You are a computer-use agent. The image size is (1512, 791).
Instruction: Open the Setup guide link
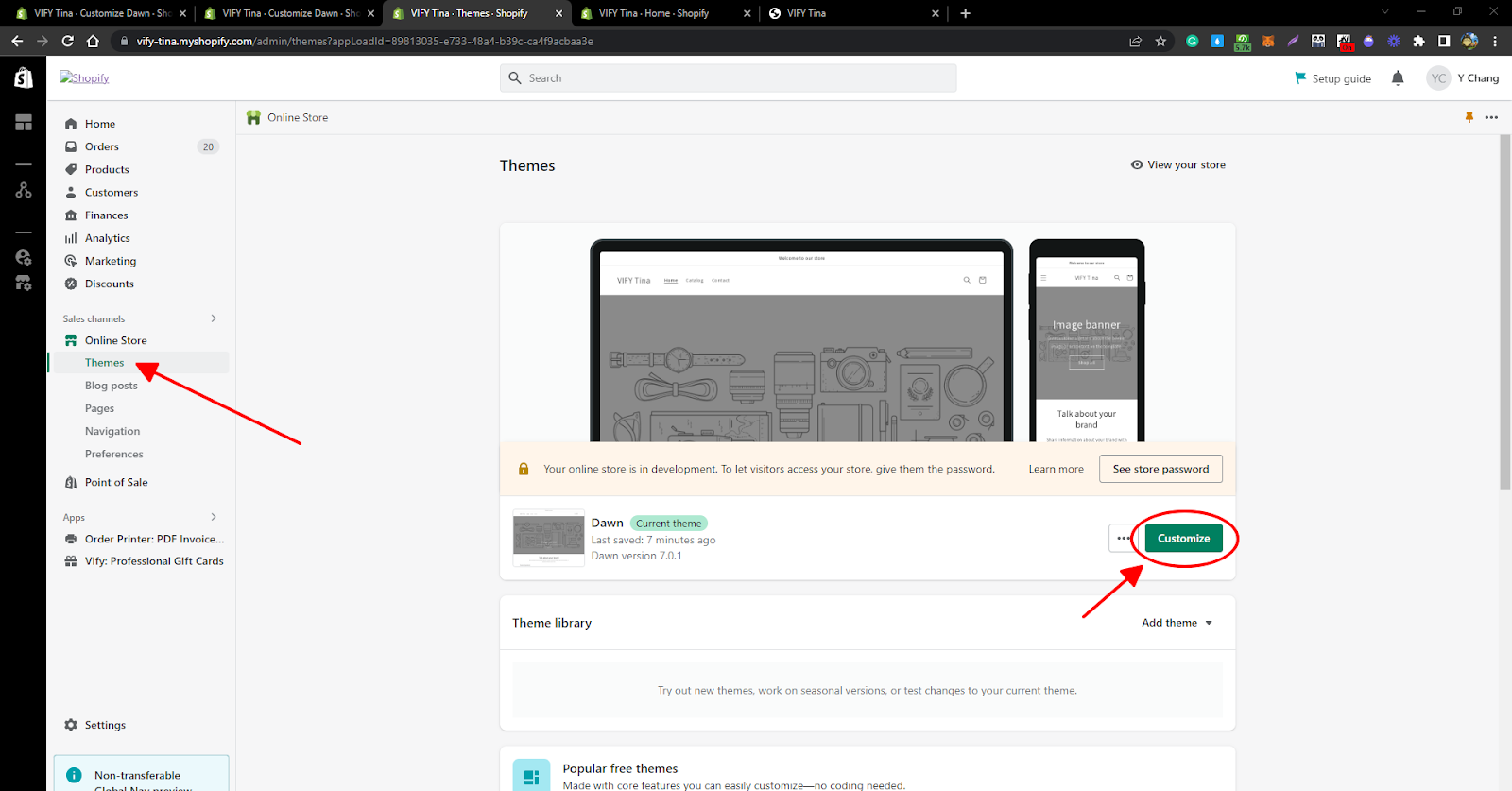pyautogui.click(x=1332, y=78)
